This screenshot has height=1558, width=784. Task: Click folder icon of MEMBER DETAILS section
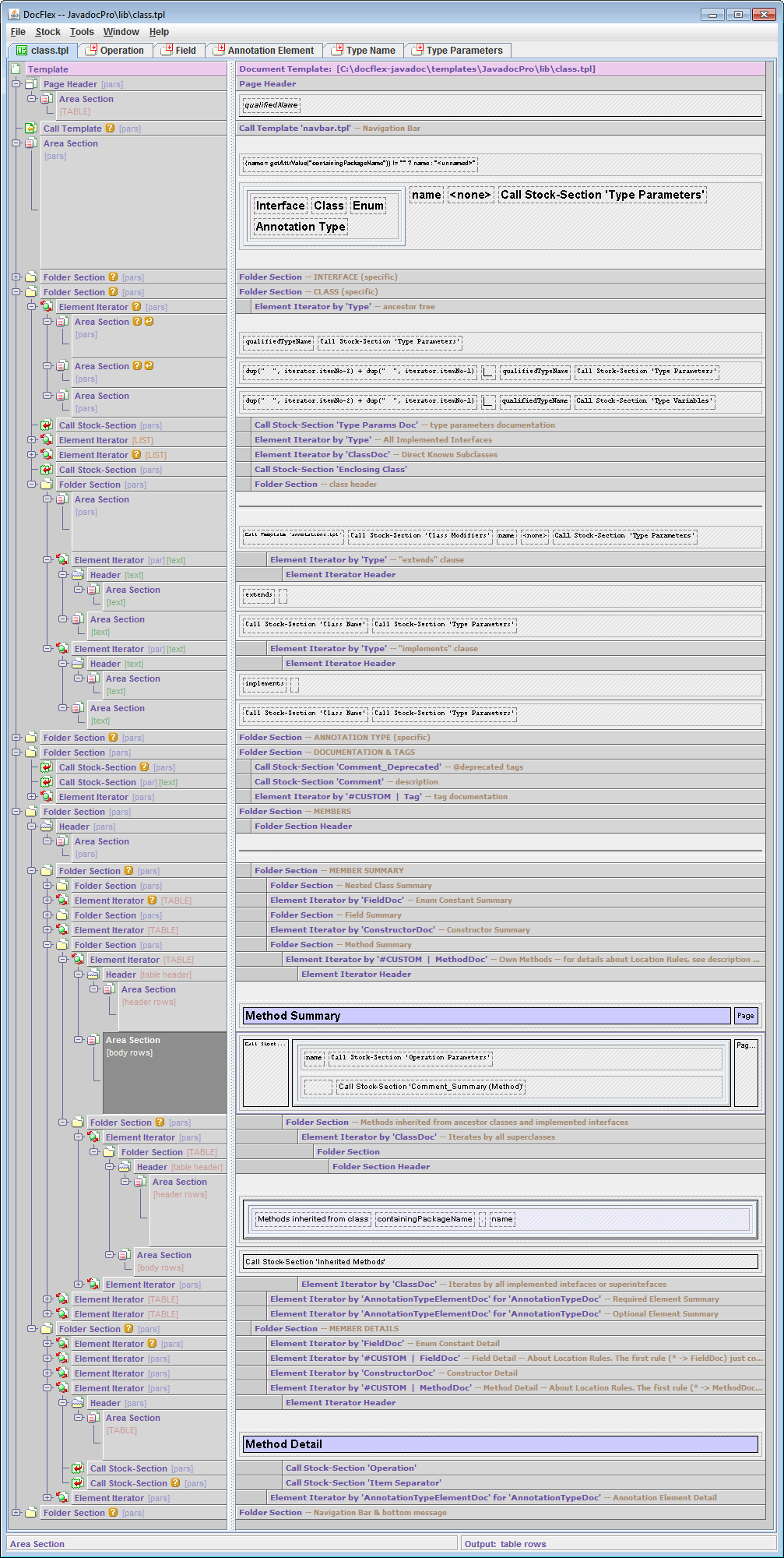pos(47,1329)
